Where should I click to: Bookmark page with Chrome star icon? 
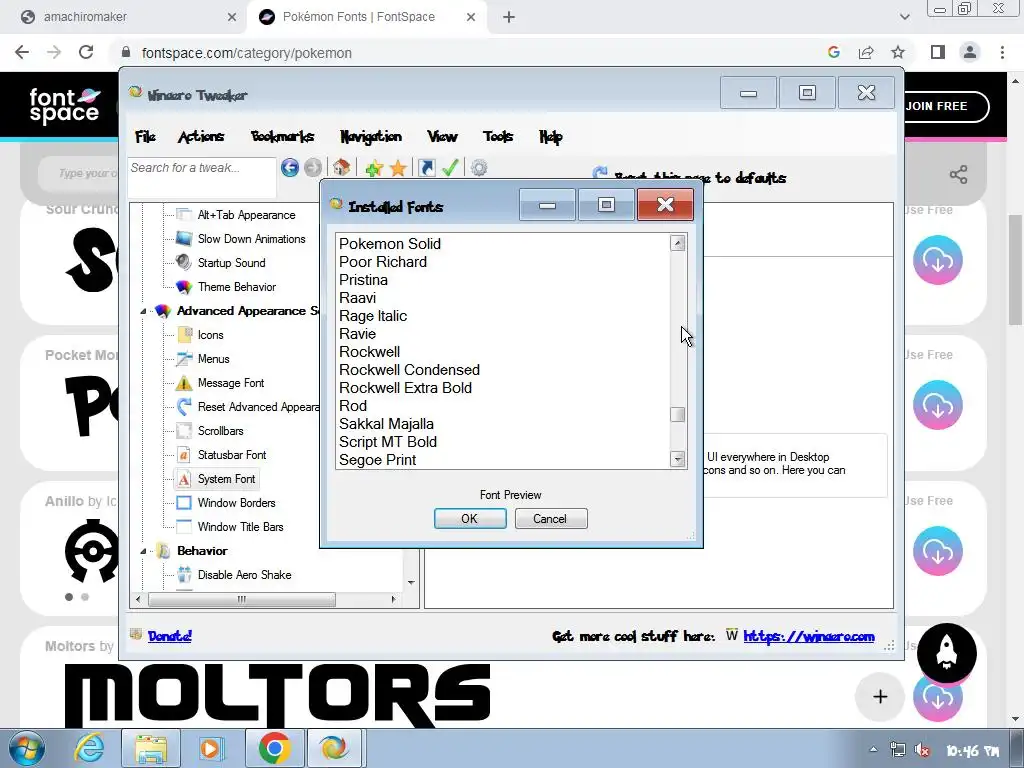[898, 52]
